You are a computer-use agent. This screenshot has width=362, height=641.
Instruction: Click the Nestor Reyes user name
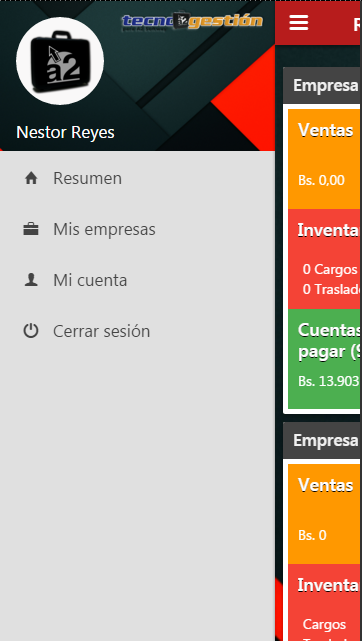click(x=65, y=132)
